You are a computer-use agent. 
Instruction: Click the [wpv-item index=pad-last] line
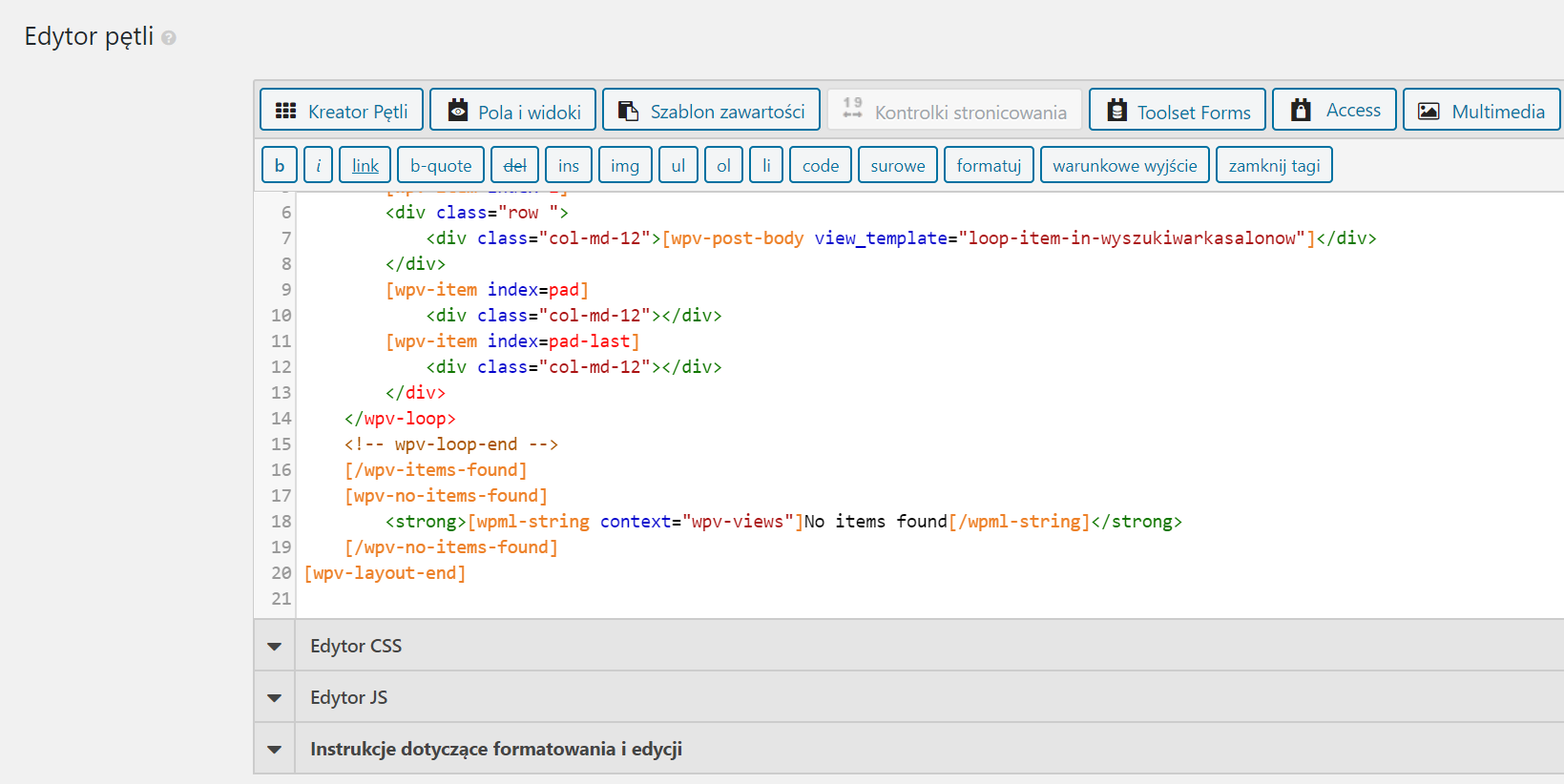click(x=512, y=341)
